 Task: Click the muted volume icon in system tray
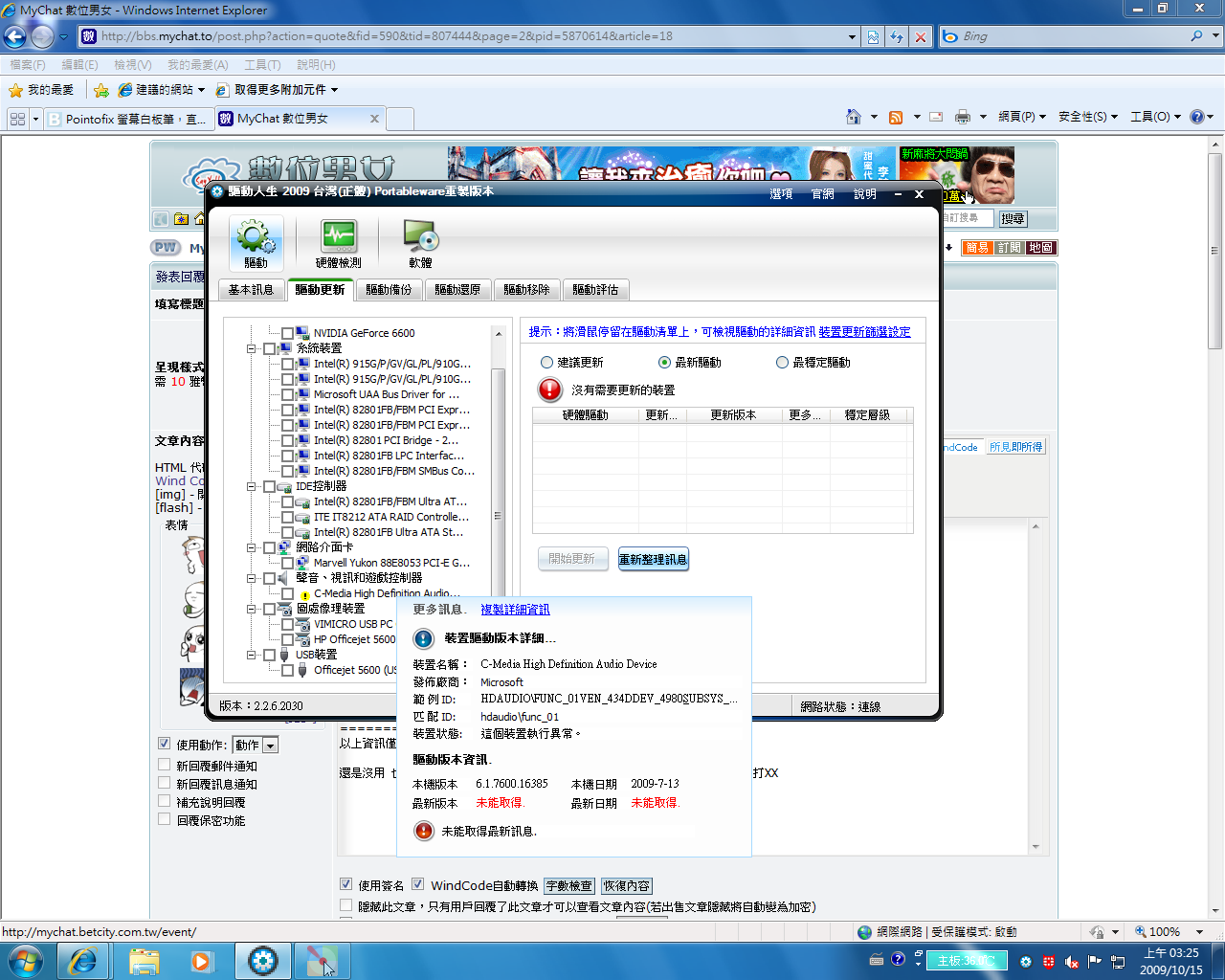pos(1072,961)
